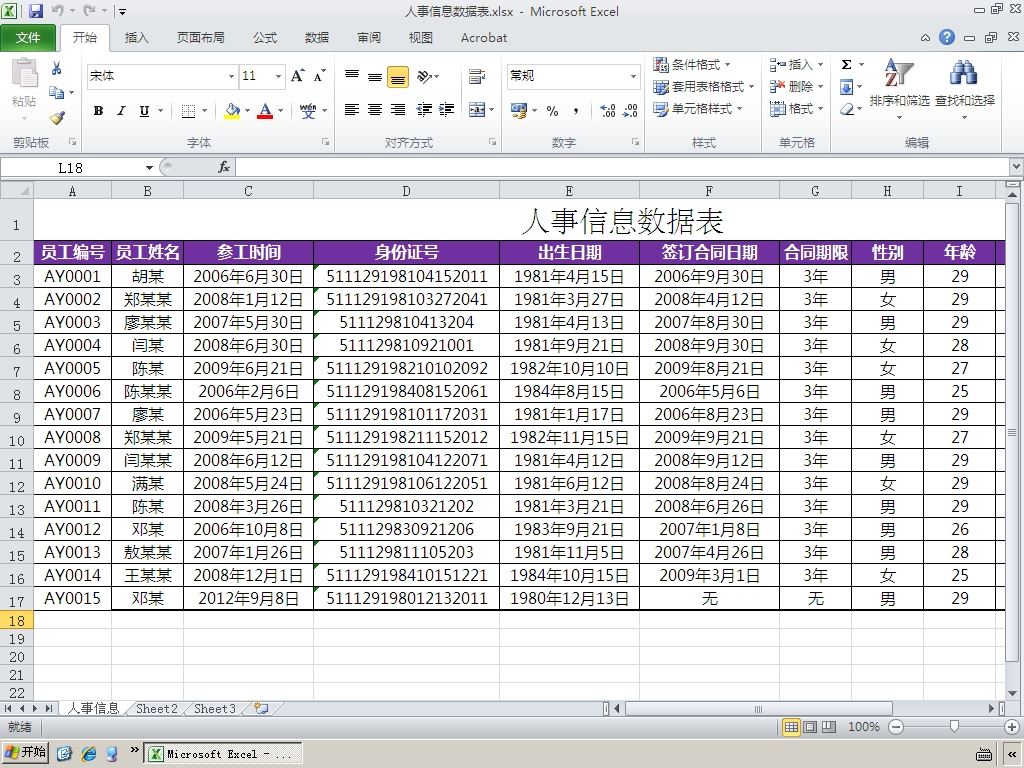Click the decrease indent icon

tap(424, 110)
